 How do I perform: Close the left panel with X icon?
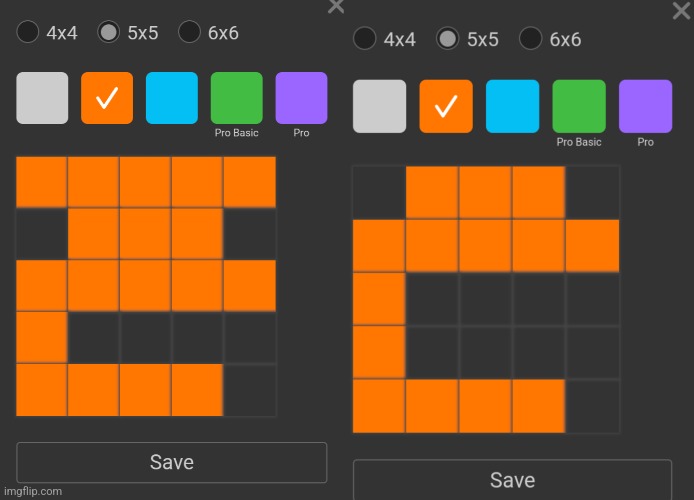(x=336, y=6)
